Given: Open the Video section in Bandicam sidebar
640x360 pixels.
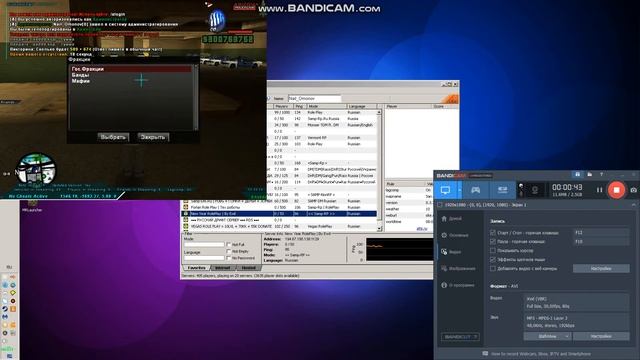Looking at the screenshot, I should click(451, 252).
